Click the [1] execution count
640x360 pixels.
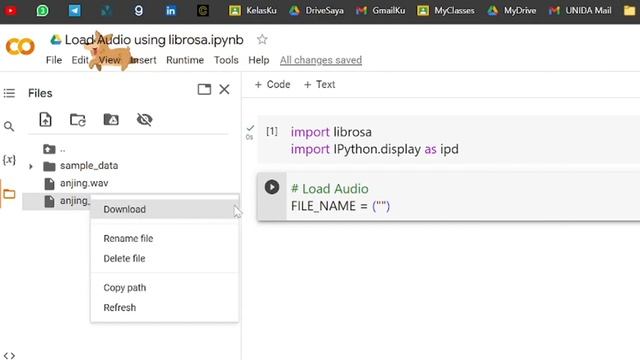[272, 131]
